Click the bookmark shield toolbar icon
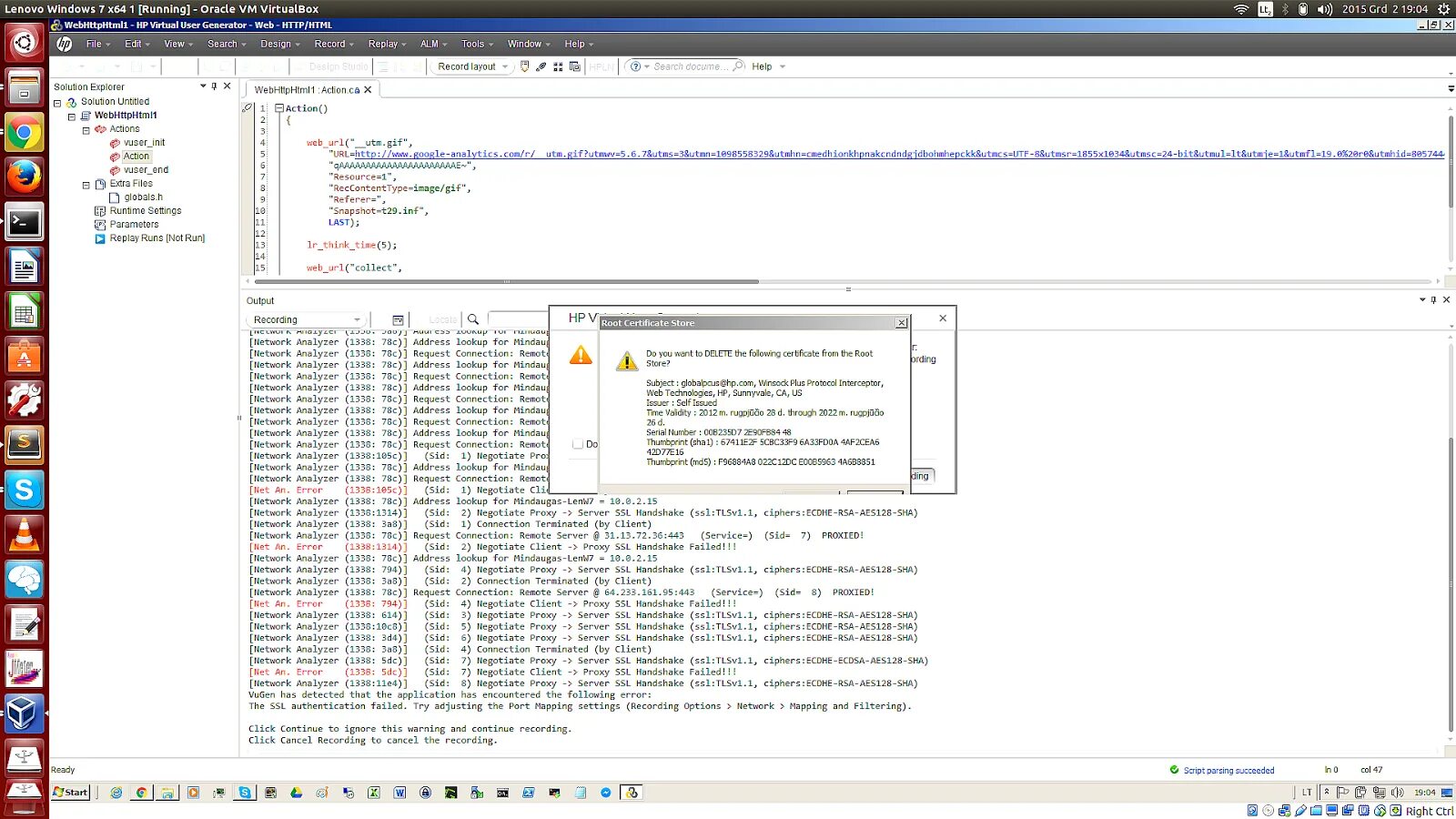 pos(525,66)
